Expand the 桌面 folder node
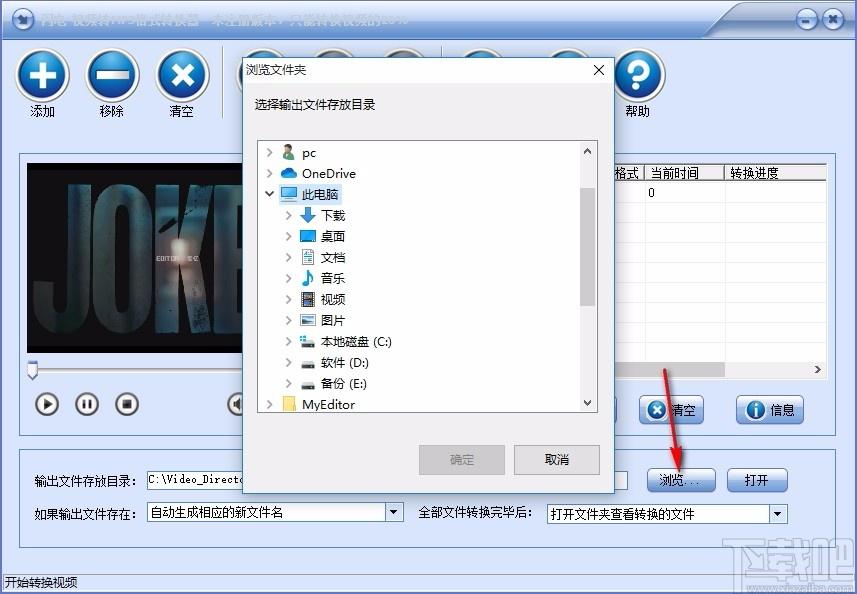 [289, 236]
